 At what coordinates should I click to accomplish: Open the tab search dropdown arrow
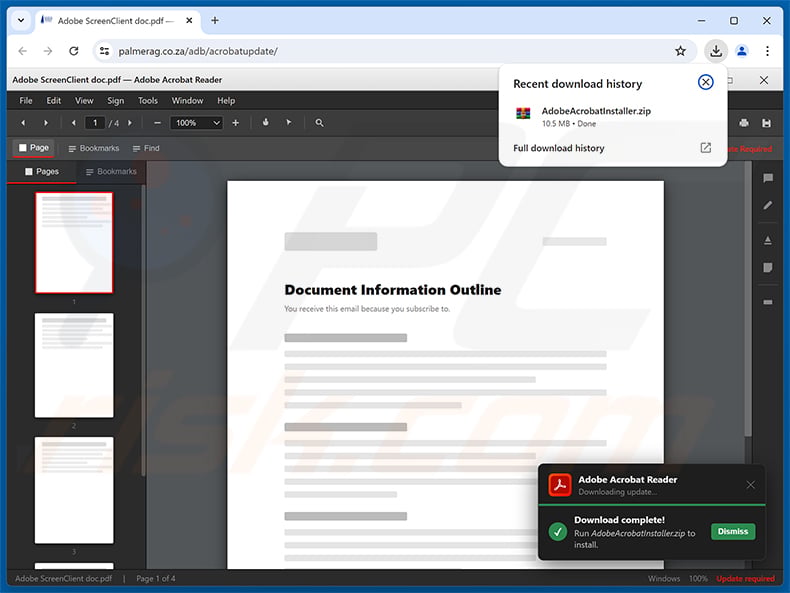click(21, 21)
